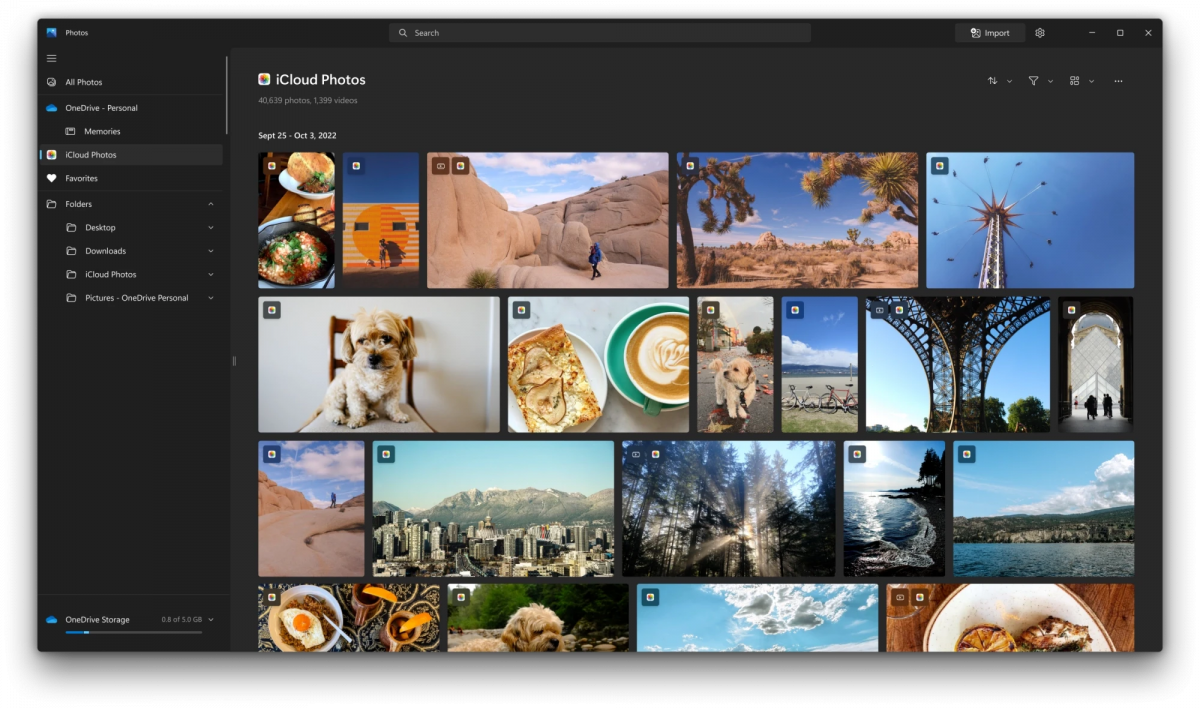Select OneDrive - Personal in sidebar

[131, 108]
